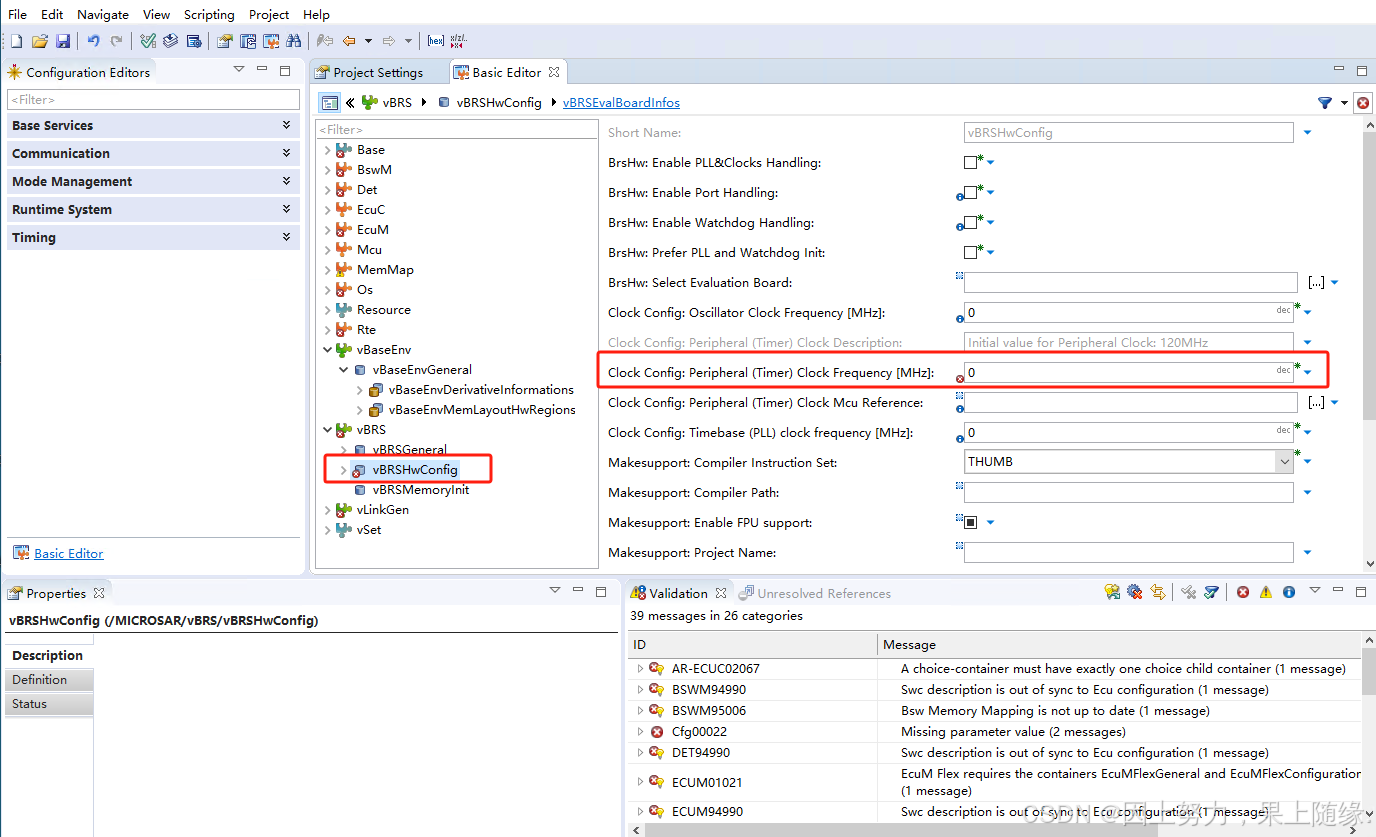Viewport: 1376px width, 837px height.
Task: Create a new project with the New icon
Action: (x=16, y=41)
